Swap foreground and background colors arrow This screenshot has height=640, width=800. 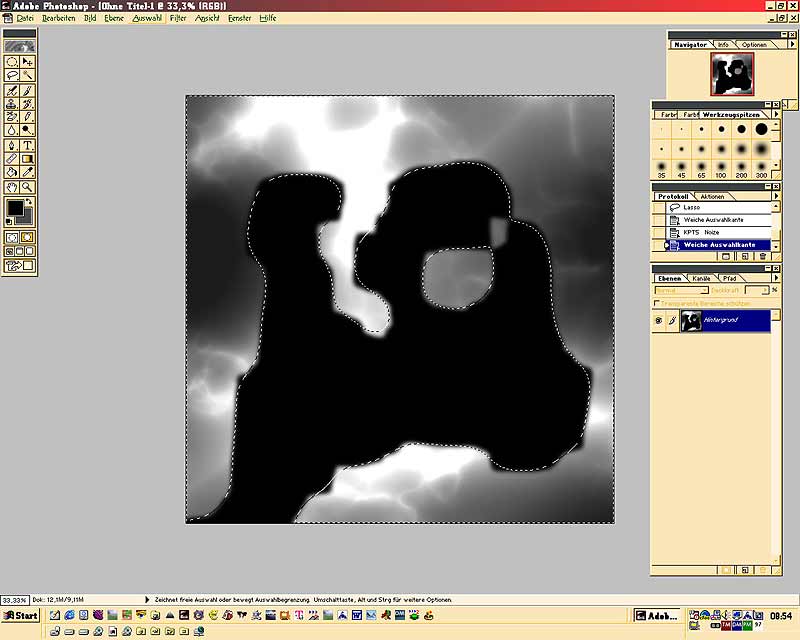tap(30, 203)
